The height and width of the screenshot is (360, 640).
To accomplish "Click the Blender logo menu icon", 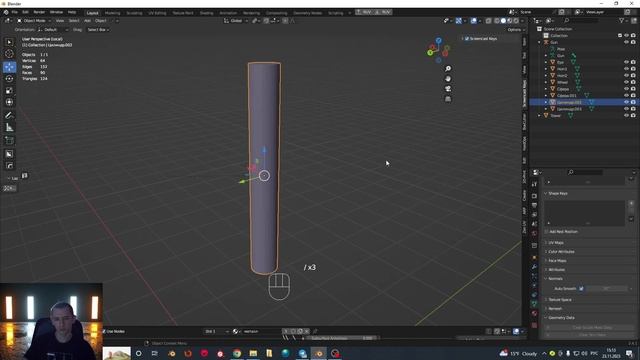I will coord(6,12).
